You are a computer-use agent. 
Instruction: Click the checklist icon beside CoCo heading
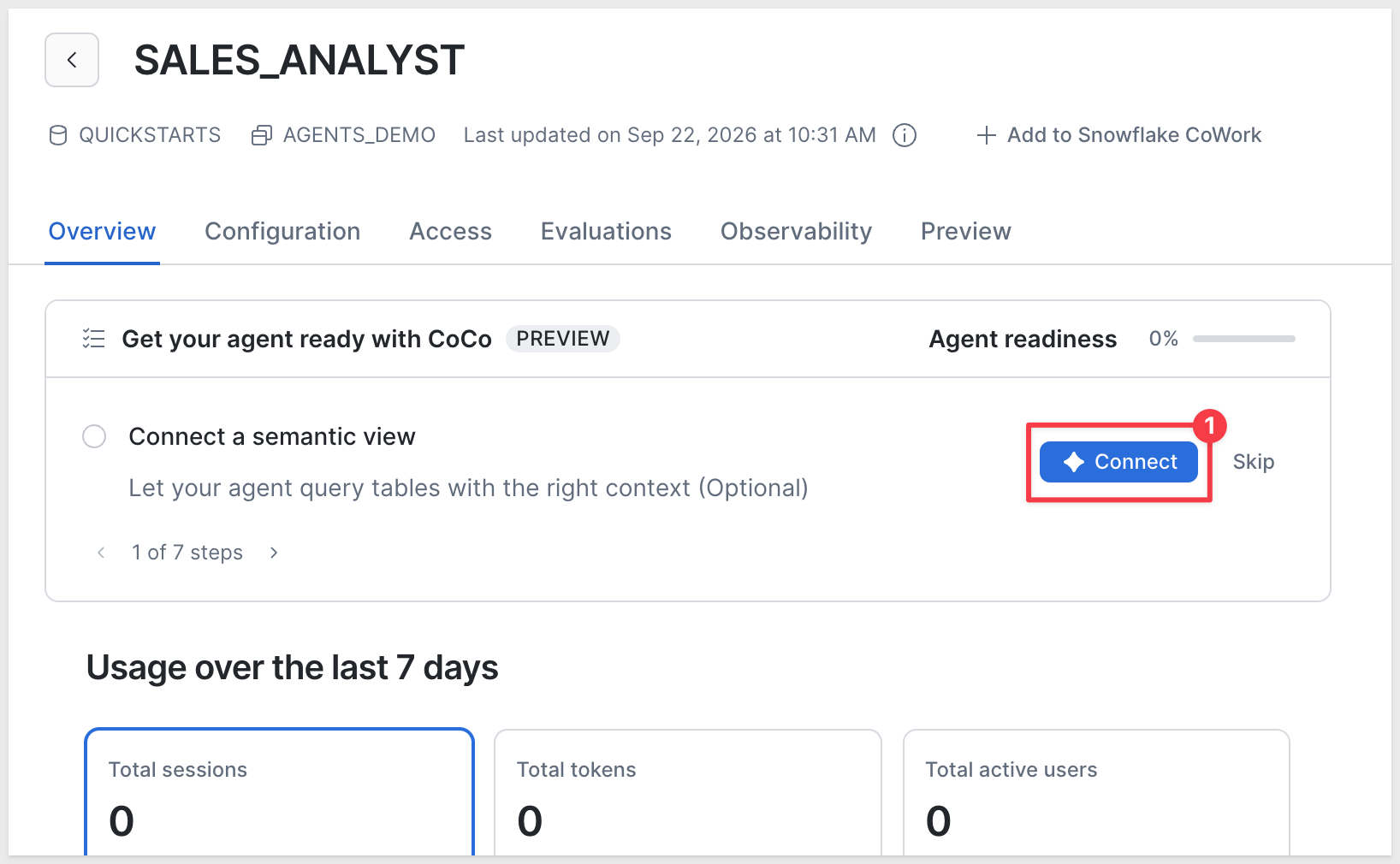point(93,339)
